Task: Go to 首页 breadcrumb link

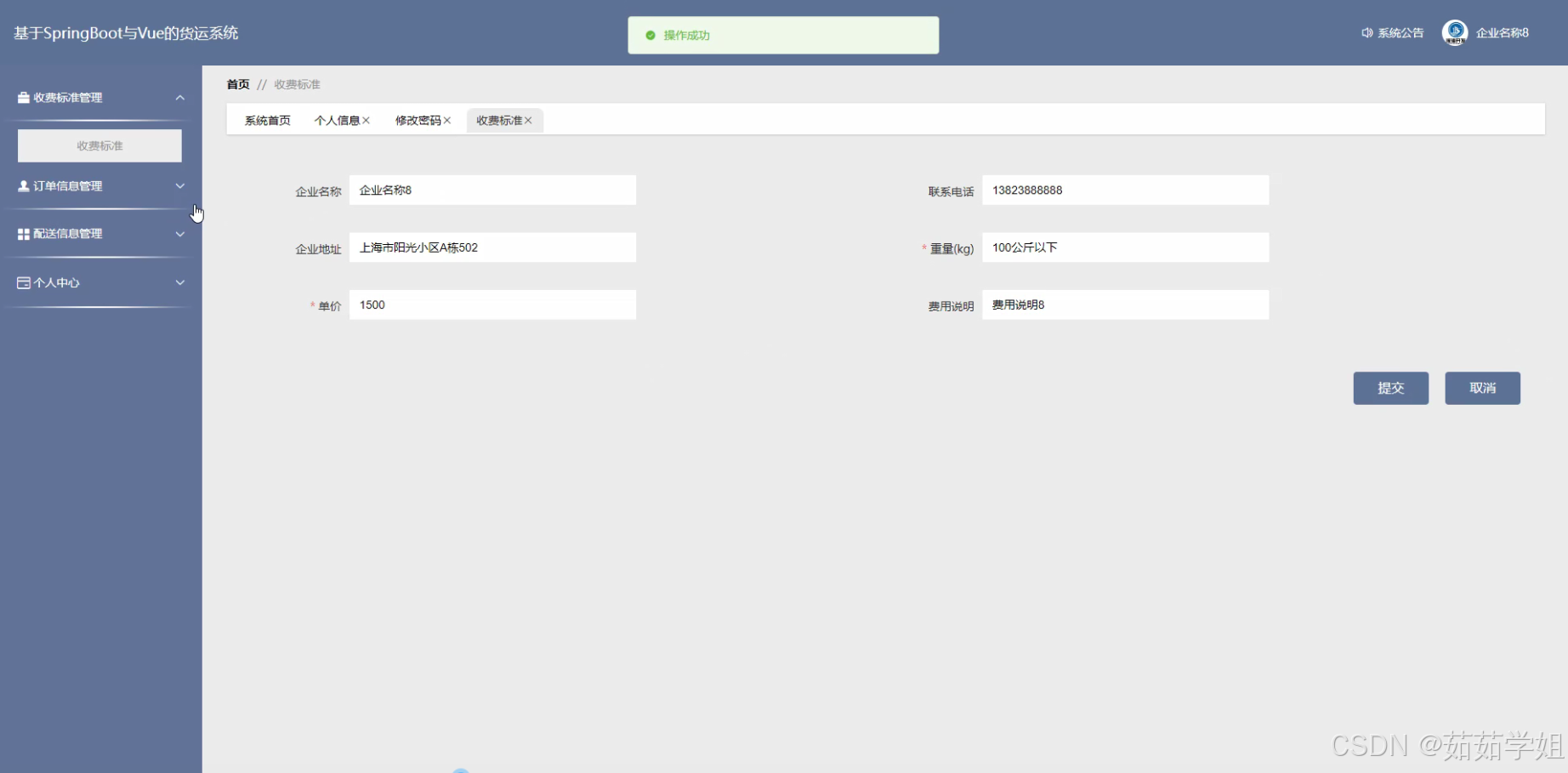Action: click(x=238, y=84)
